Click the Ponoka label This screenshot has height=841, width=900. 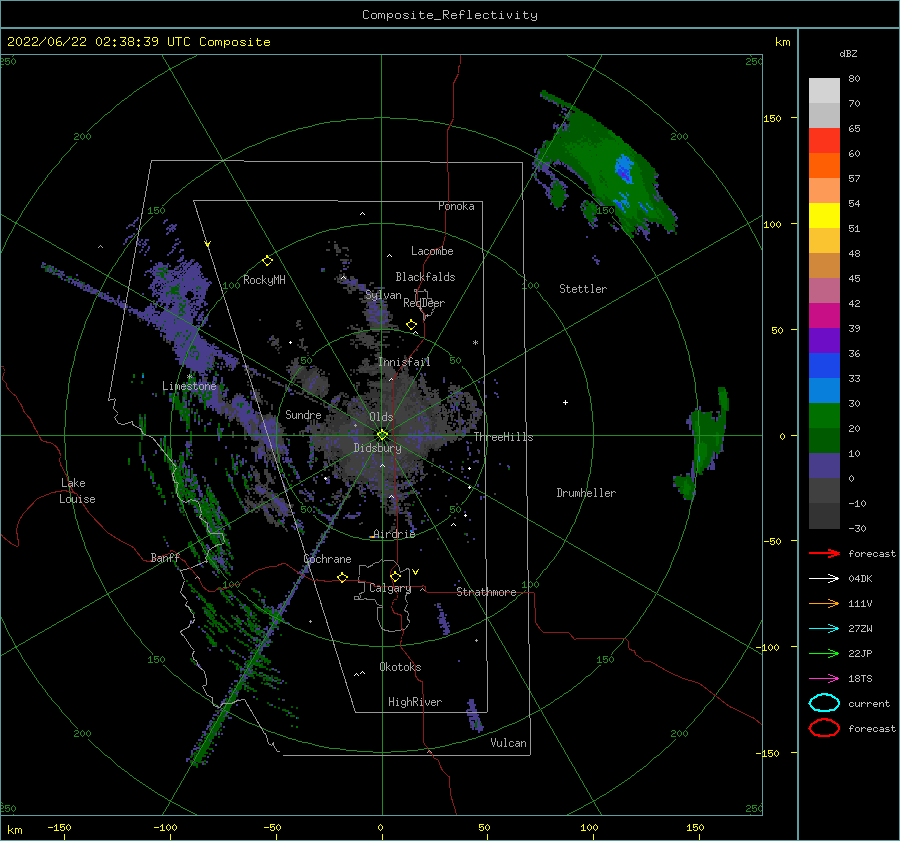(x=456, y=206)
